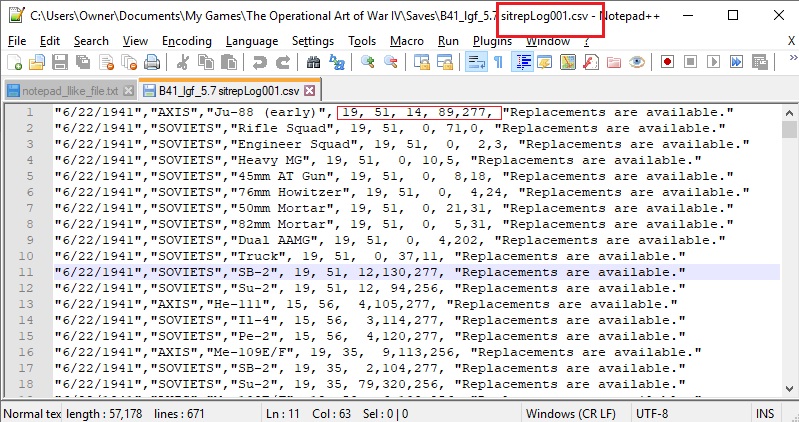Click Save Current Recorded Macro icon

(x=759, y=62)
